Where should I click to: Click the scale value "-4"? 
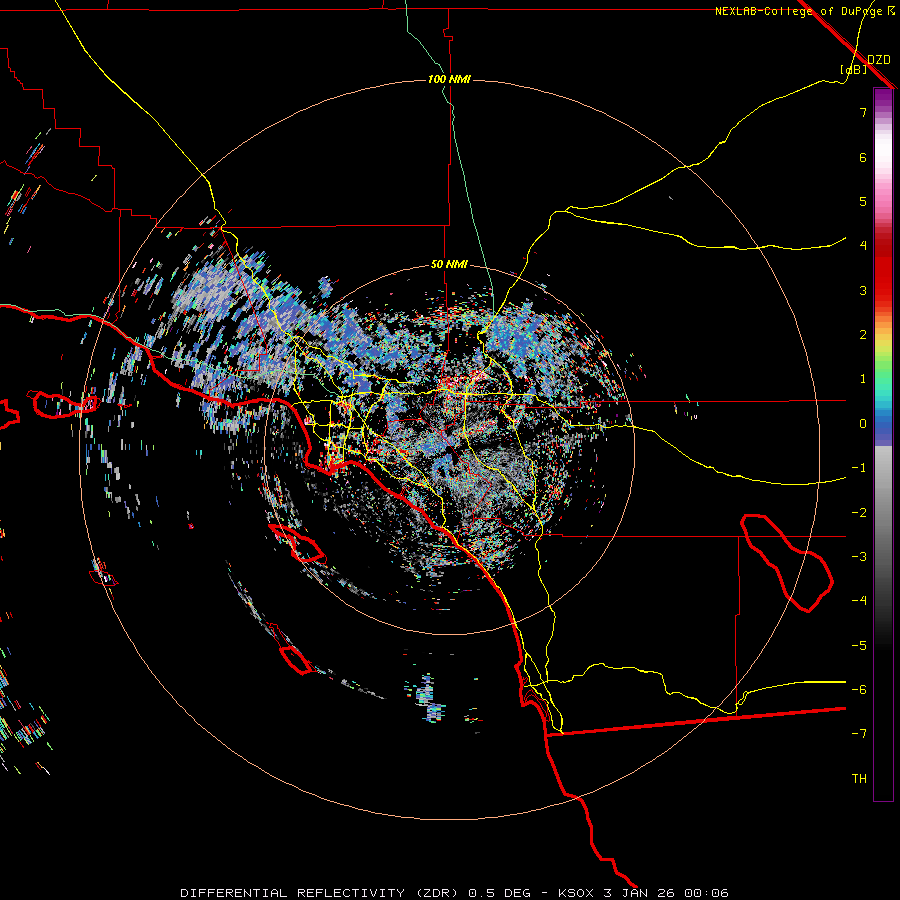[x=859, y=601]
